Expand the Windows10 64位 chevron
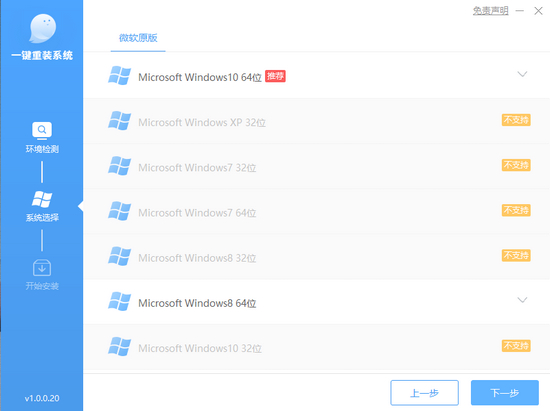Screen dimensions: 550x411 pyautogui.click(x=522, y=74)
